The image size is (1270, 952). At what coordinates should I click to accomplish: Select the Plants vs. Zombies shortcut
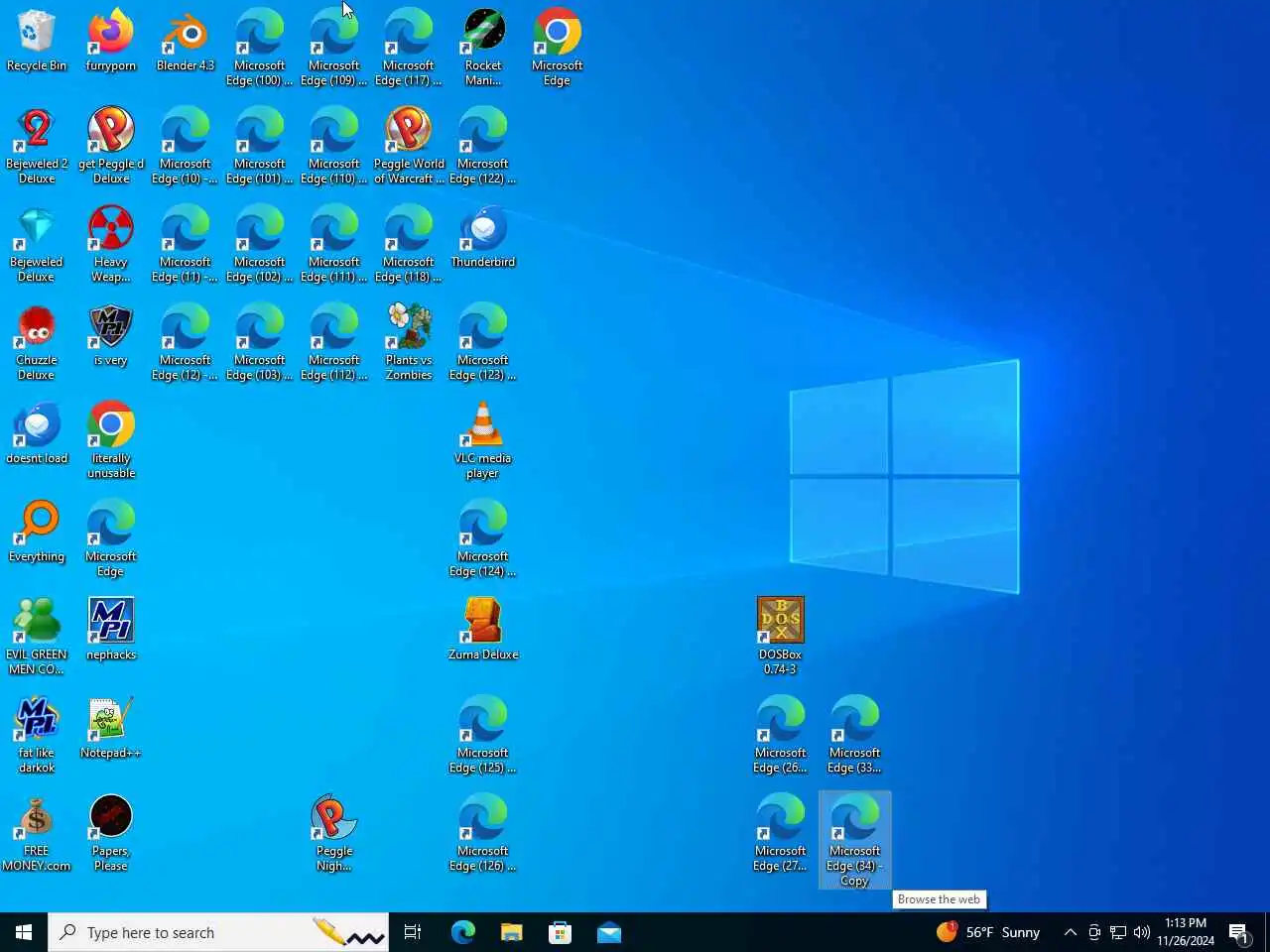coord(409,342)
